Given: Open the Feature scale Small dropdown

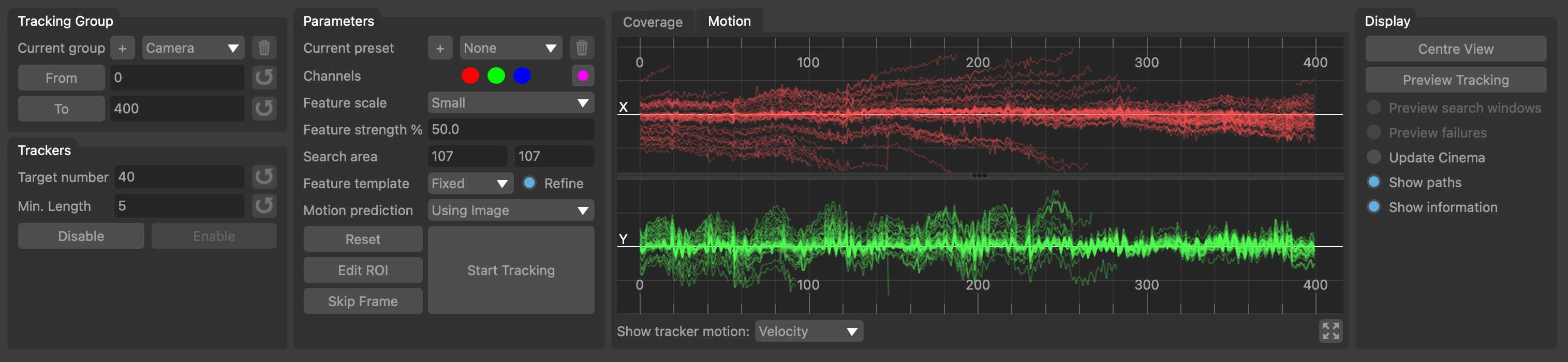Looking at the screenshot, I should pos(511,103).
